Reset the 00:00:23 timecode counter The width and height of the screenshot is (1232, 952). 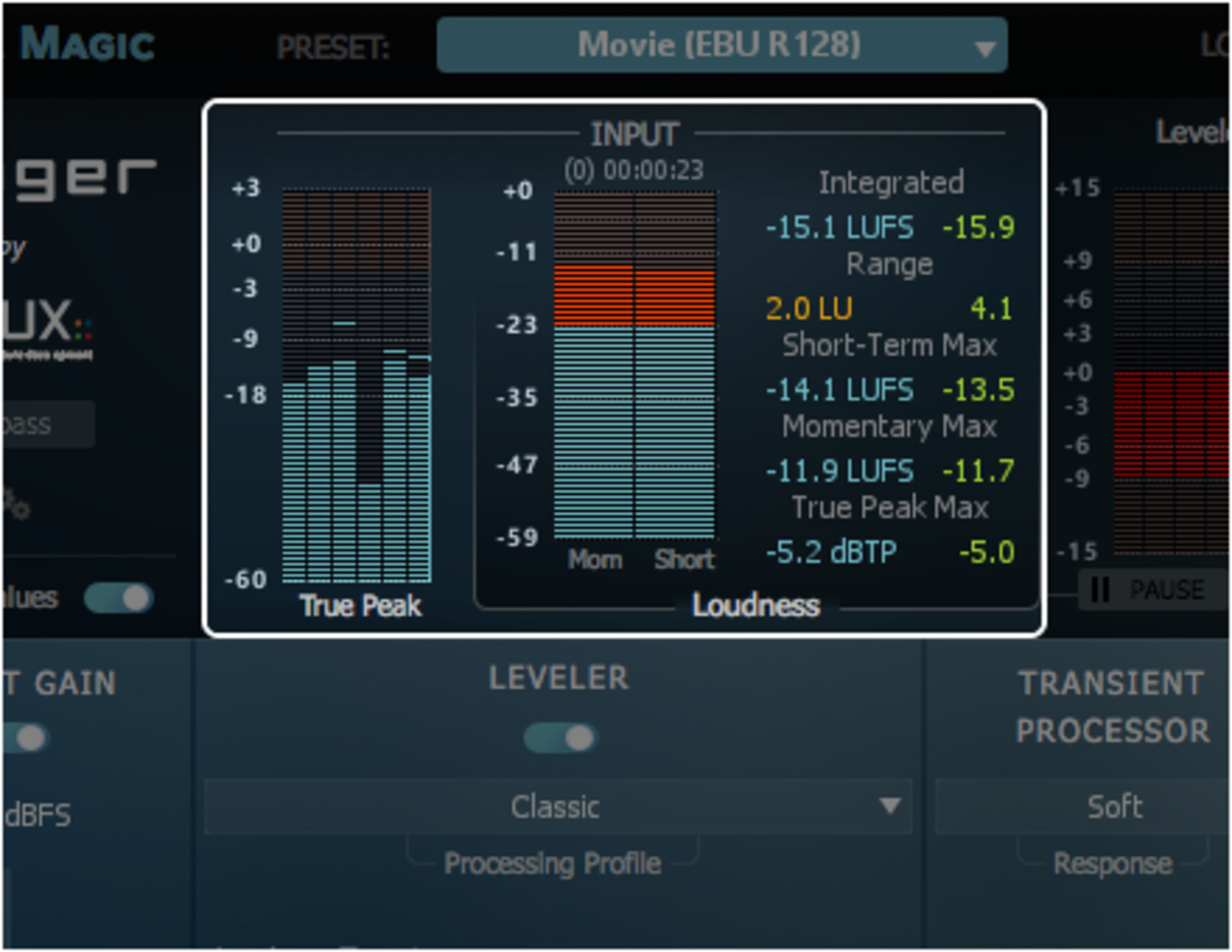click(x=633, y=168)
